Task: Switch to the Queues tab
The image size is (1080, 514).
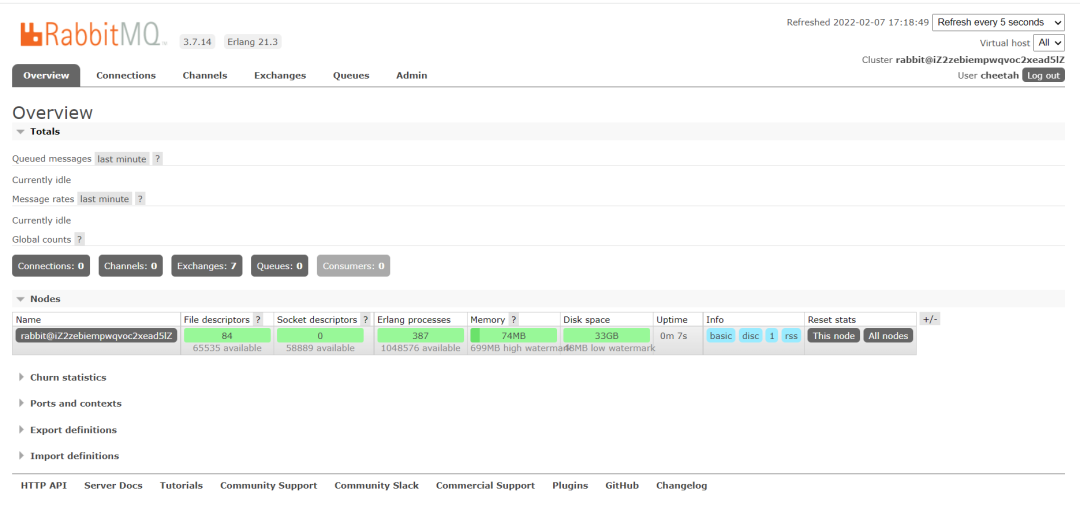Action: [x=351, y=75]
